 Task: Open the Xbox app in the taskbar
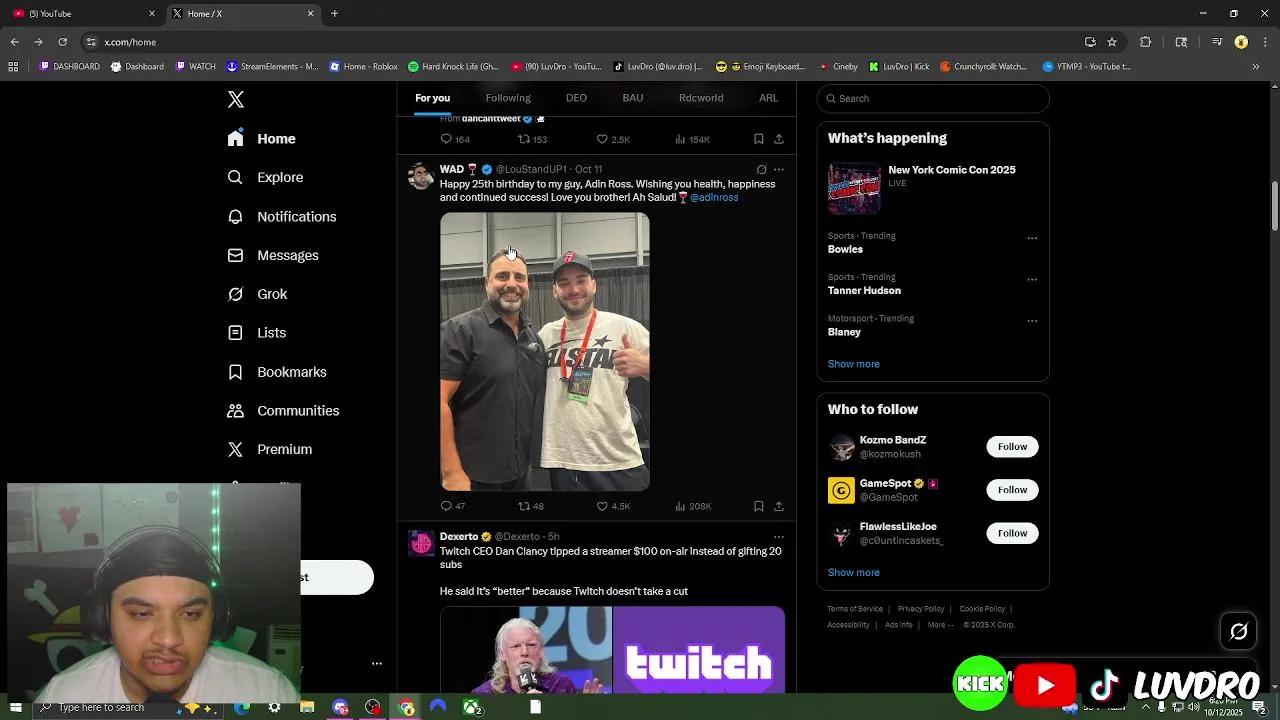click(x=471, y=708)
